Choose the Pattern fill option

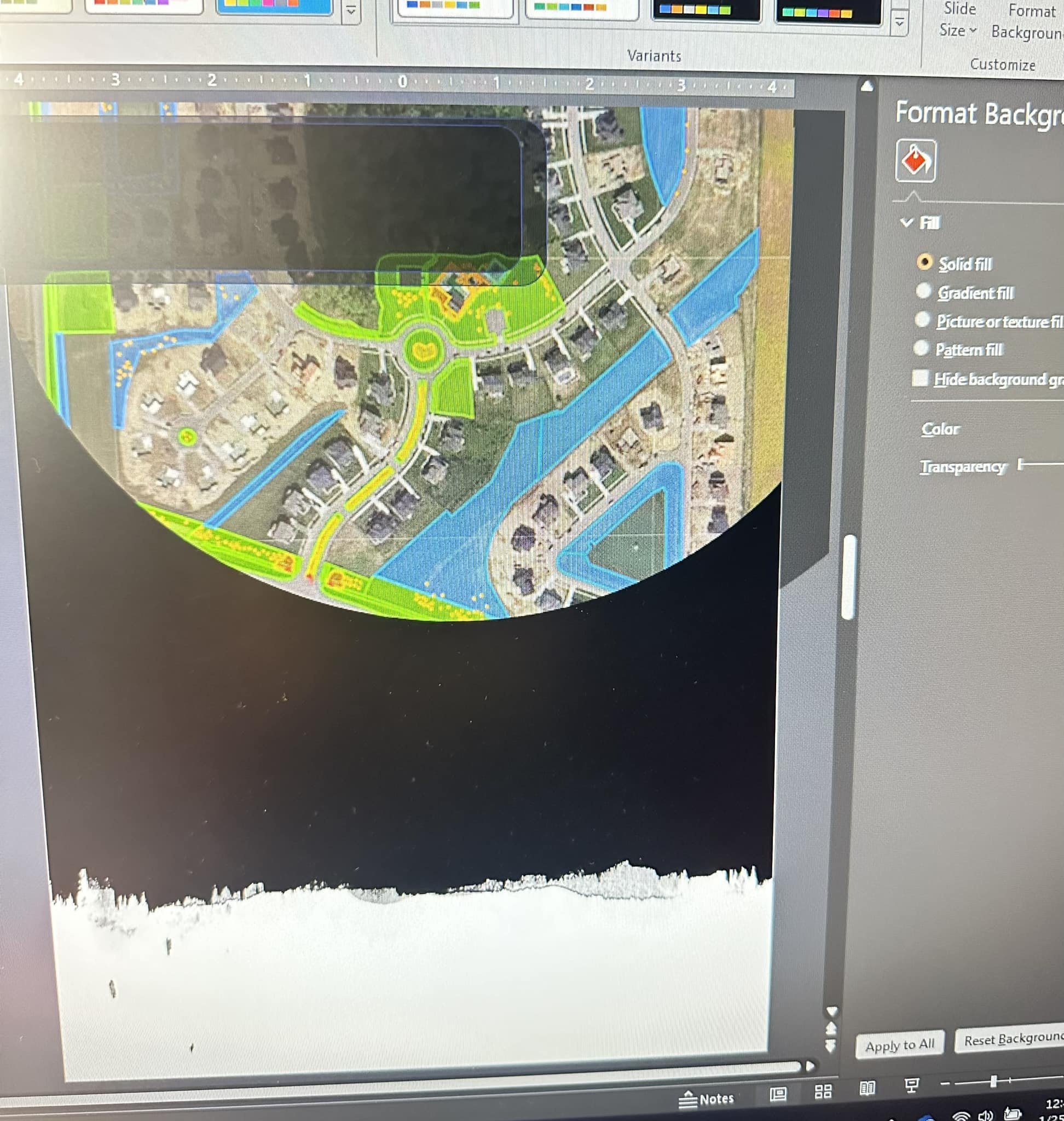(921, 348)
